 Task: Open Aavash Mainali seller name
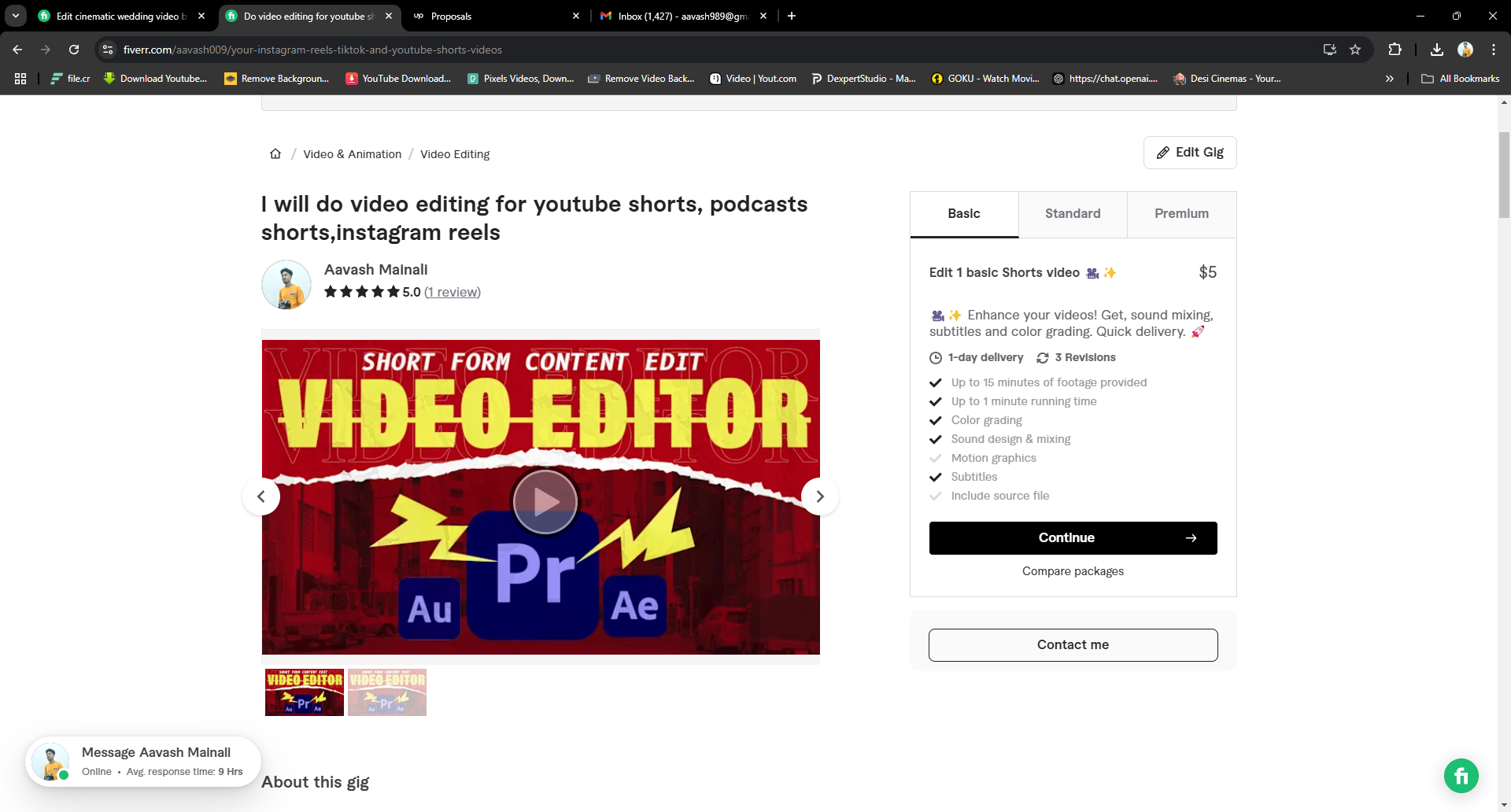[x=375, y=270]
